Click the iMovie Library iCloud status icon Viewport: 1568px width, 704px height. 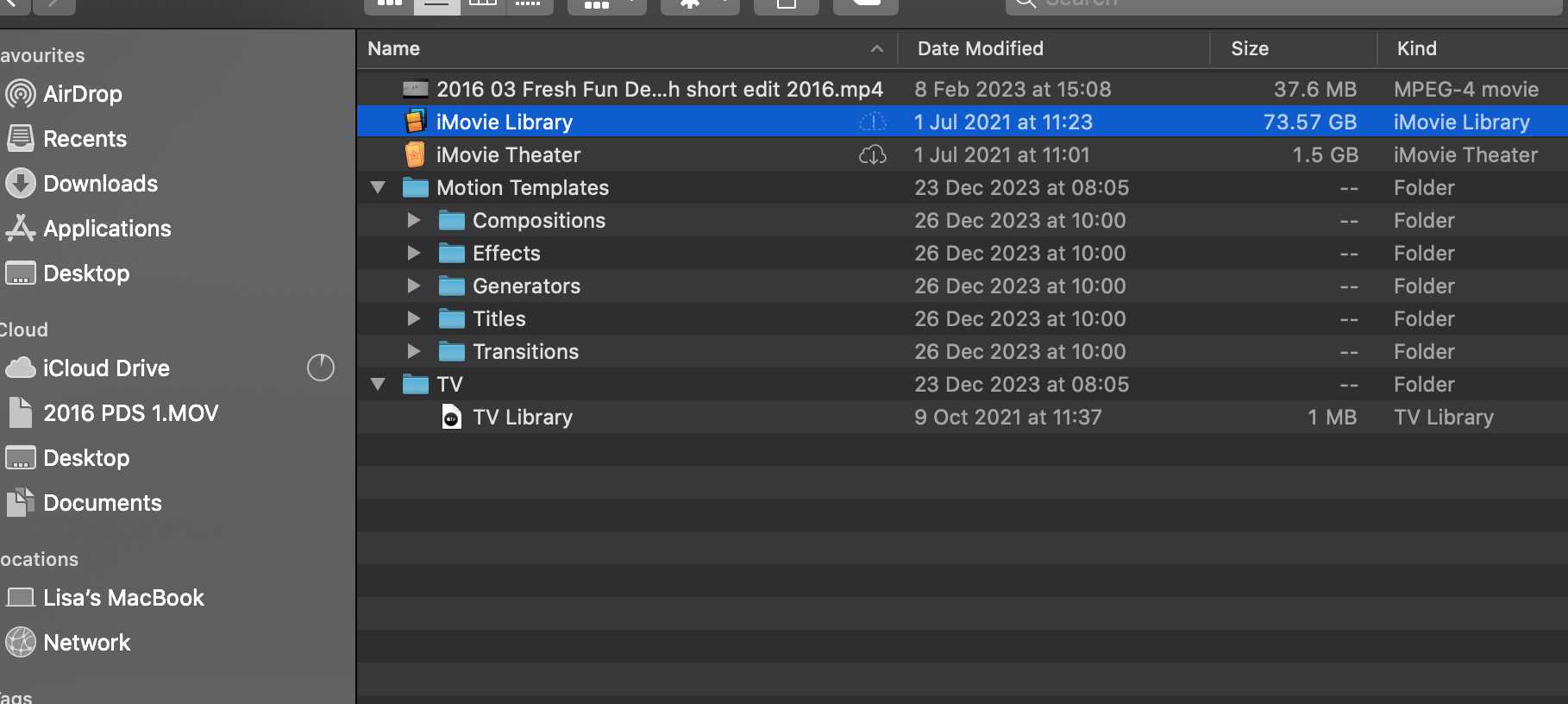(873, 122)
